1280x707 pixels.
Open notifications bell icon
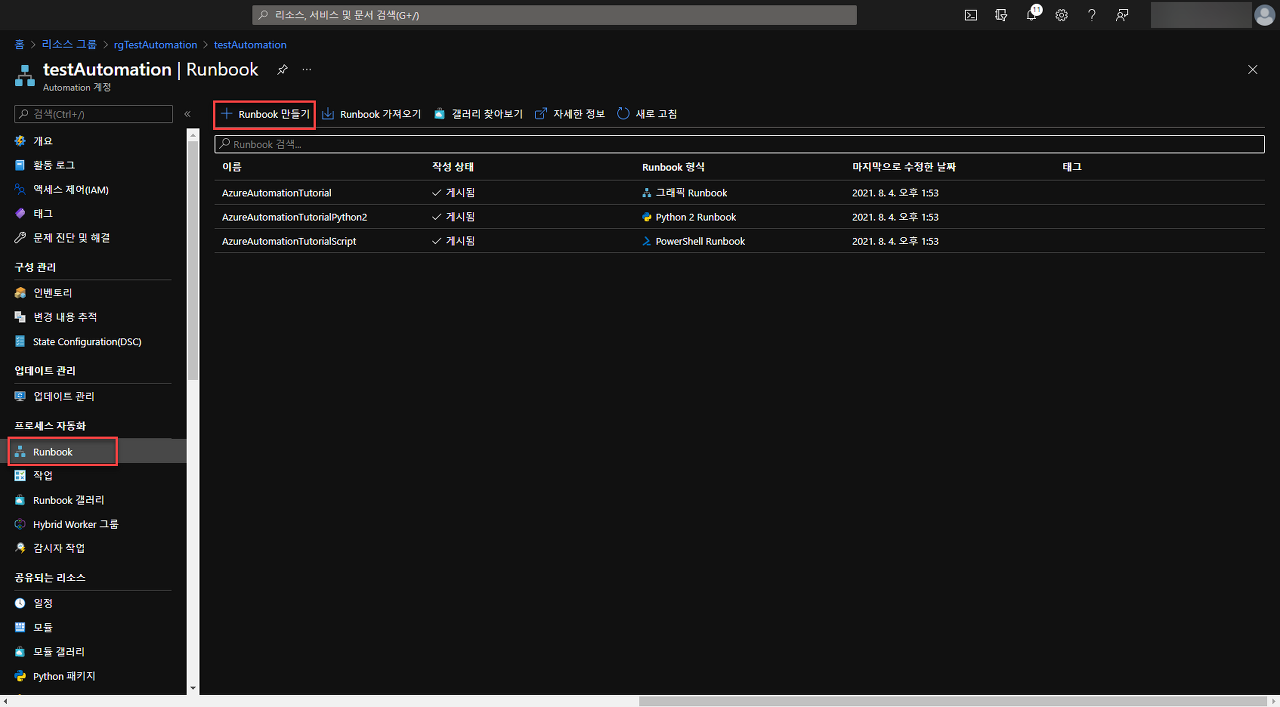coord(1032,15)
